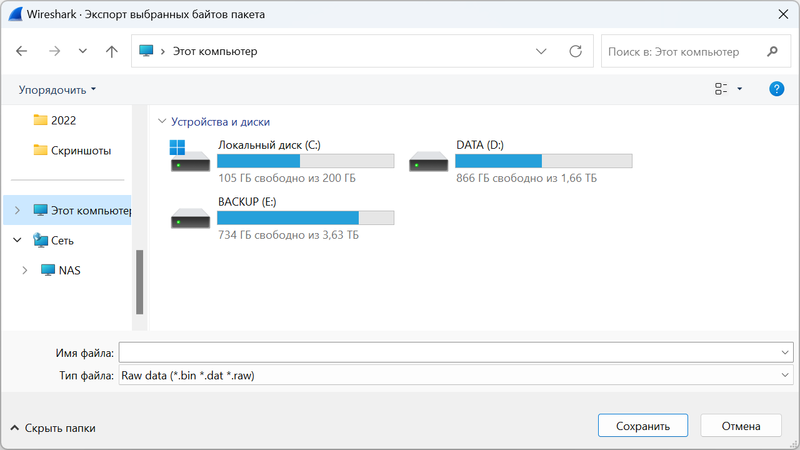
Task: Expand the address bar history dropdown
Action: click(x=541, y=52)
